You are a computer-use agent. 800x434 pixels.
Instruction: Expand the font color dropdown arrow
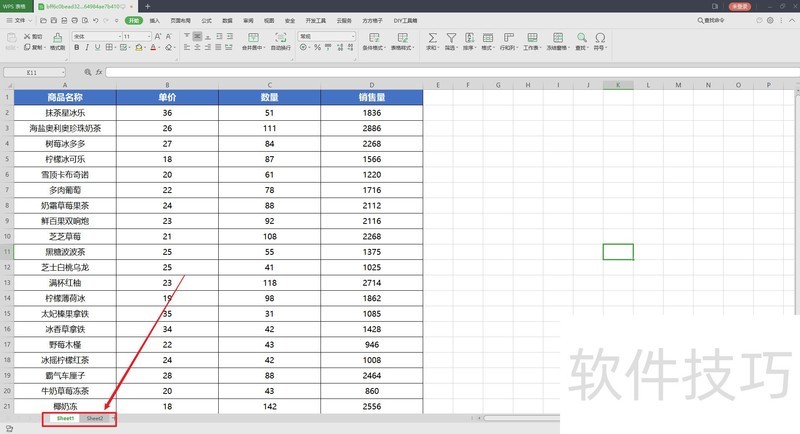(x=159, y=47)
